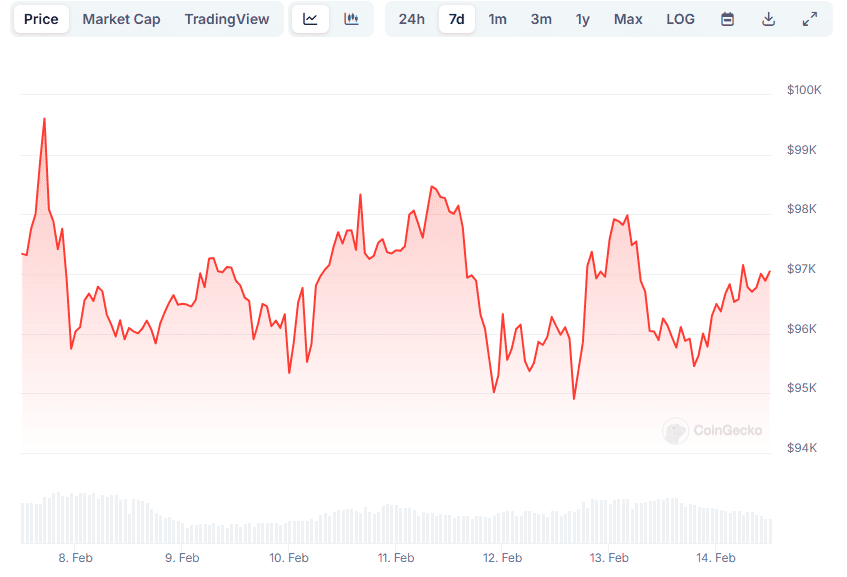
Task: Click the 14. Feb axis label
Action: [715, 558]
